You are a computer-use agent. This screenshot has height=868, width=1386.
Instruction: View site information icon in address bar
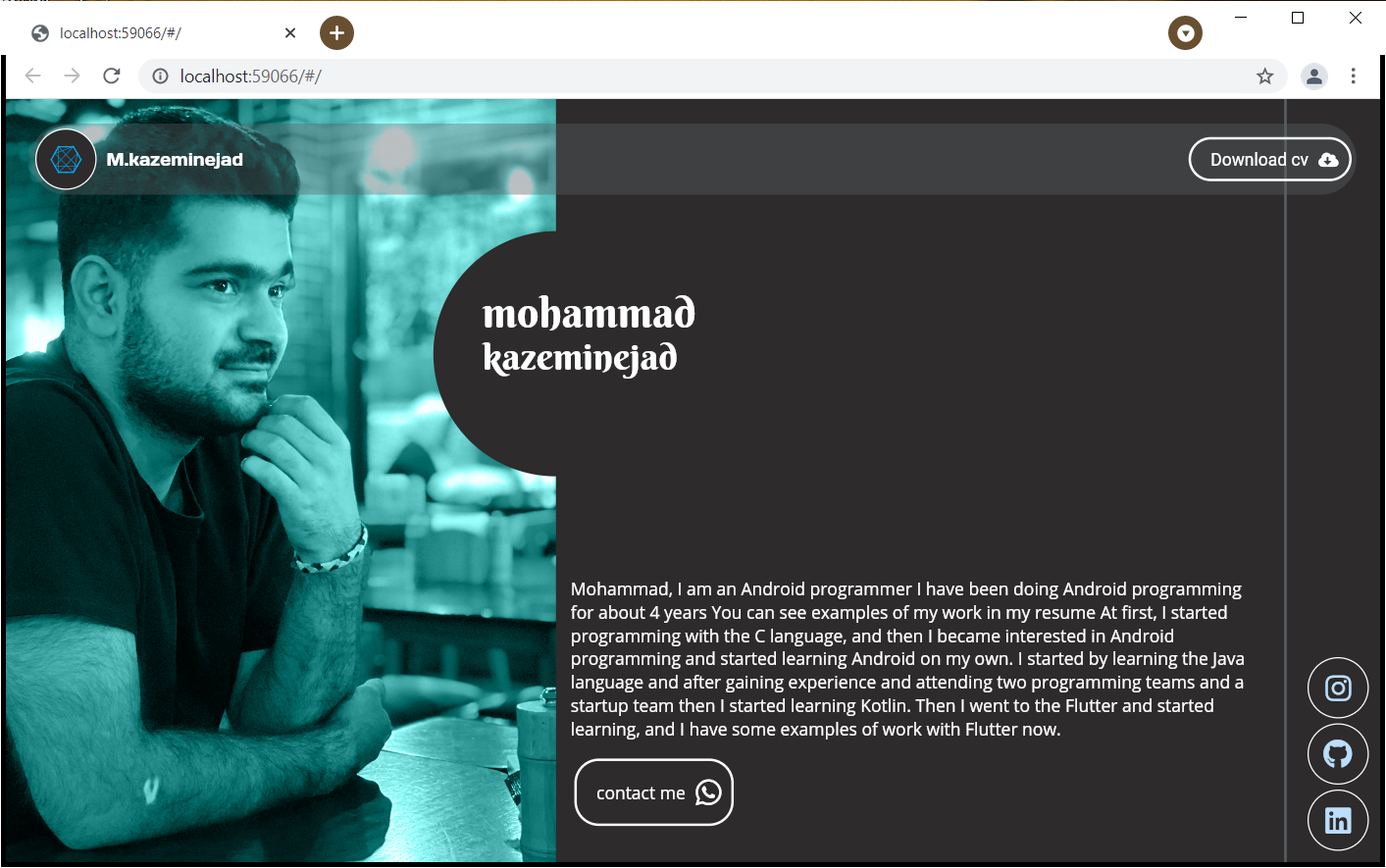click(x=160, y=77)
